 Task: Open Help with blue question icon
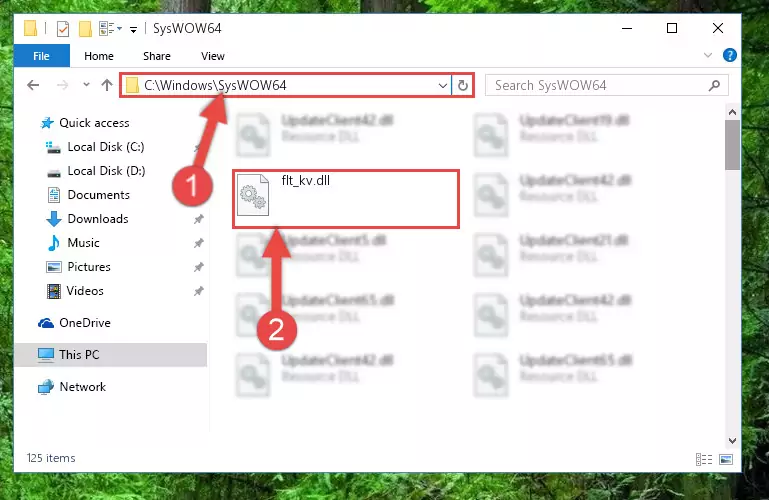[x=729, y=55]
